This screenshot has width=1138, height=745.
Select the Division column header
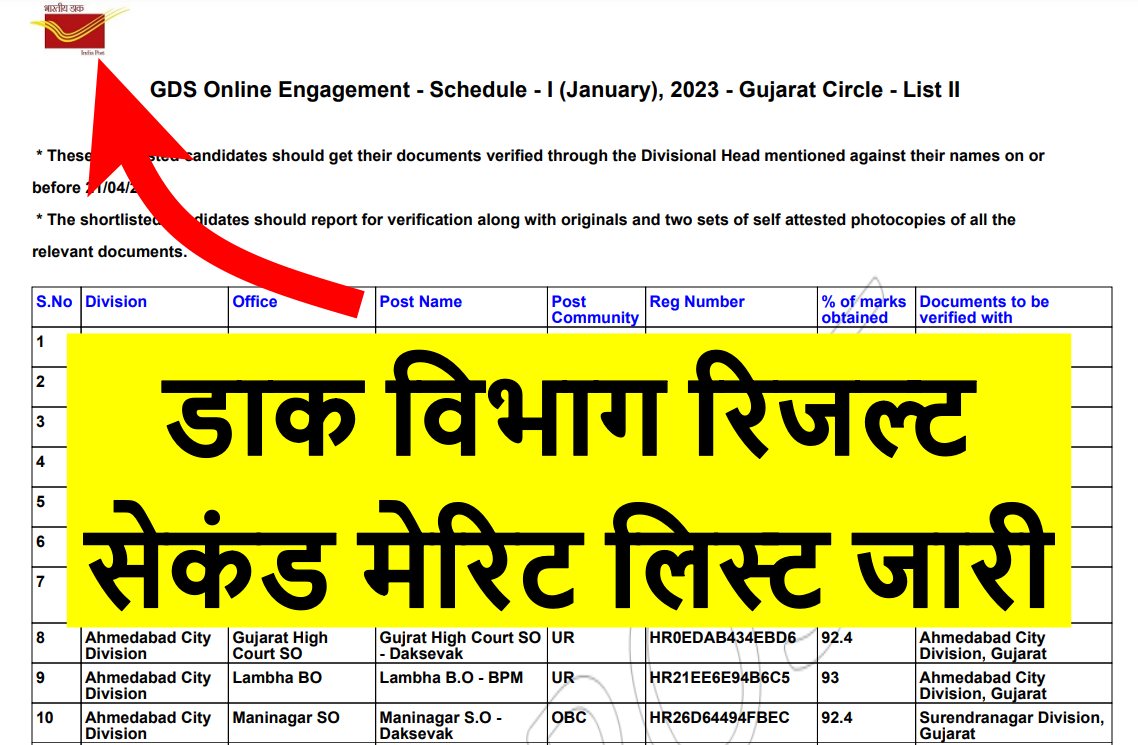click(x=116, y=302)
